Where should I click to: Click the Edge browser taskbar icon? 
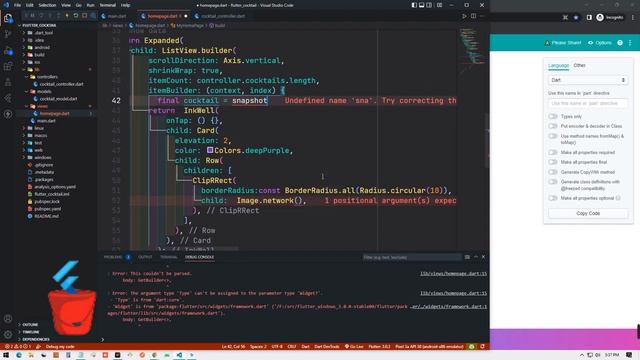click(19, 355)
